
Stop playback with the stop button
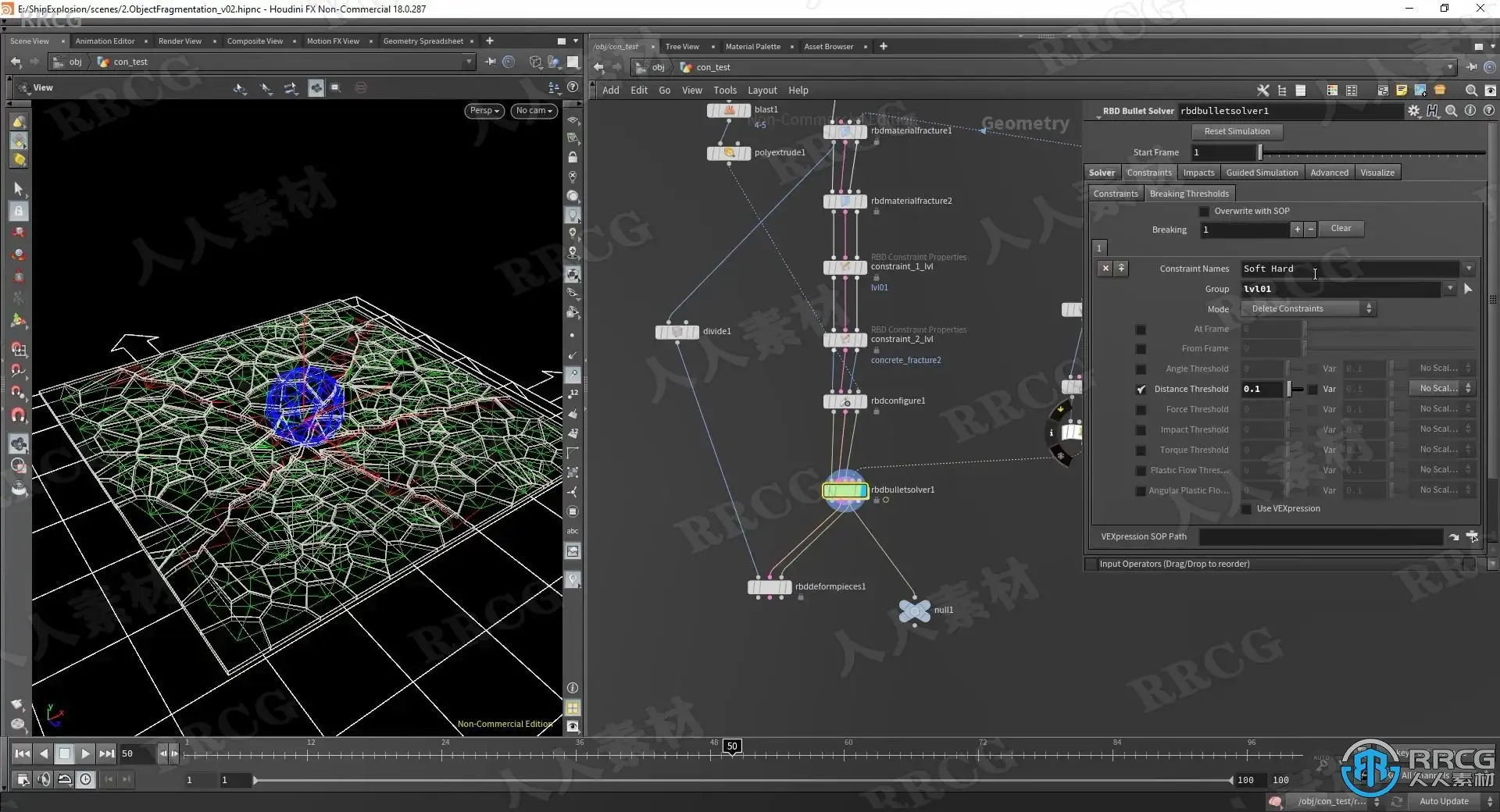pyautogui.click(x=65, y=753)
